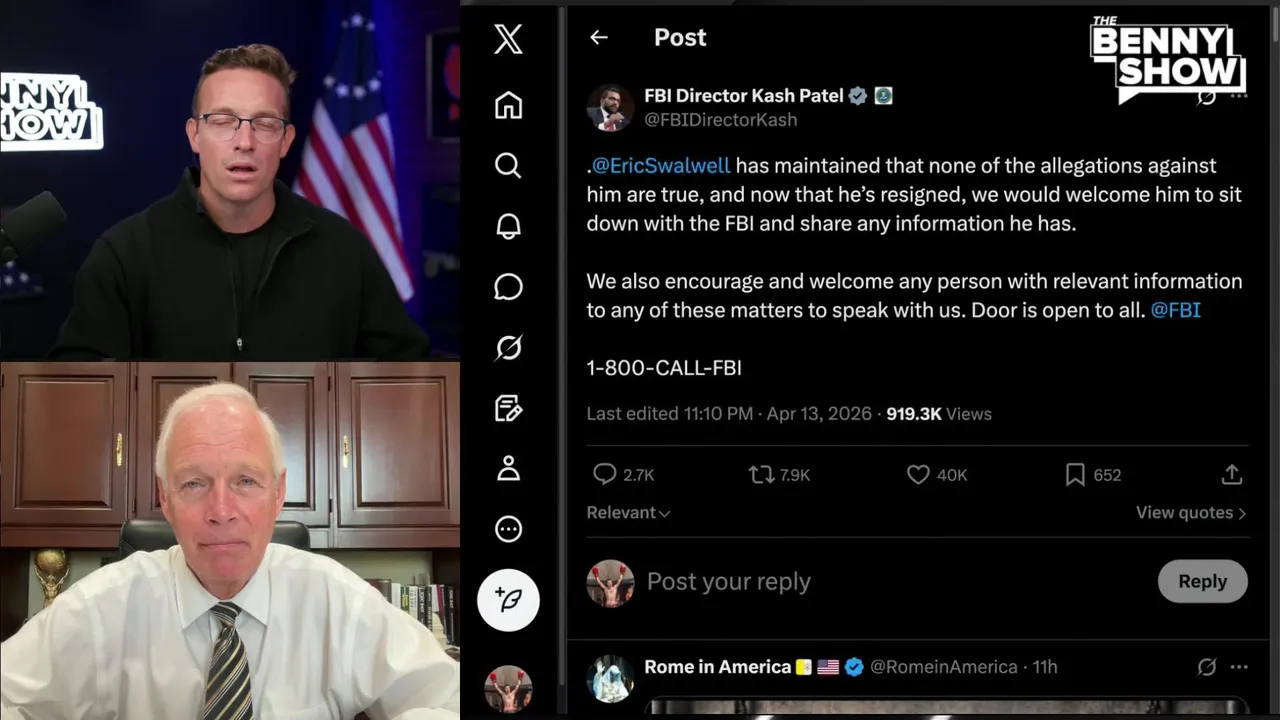Open Notifications bell icon

(x=508, y=226)
